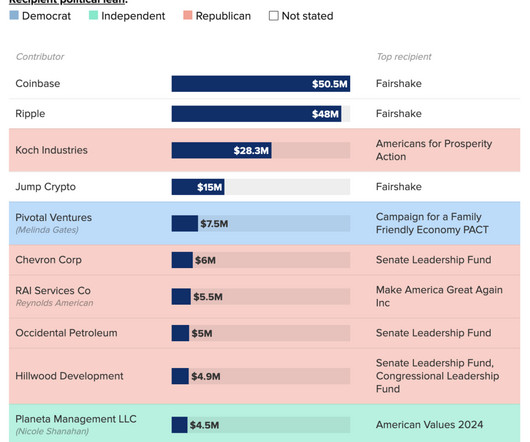The height and width of the screenshot is (442, 530).
Task: Click the $4.5M value label
Action: 204,425
